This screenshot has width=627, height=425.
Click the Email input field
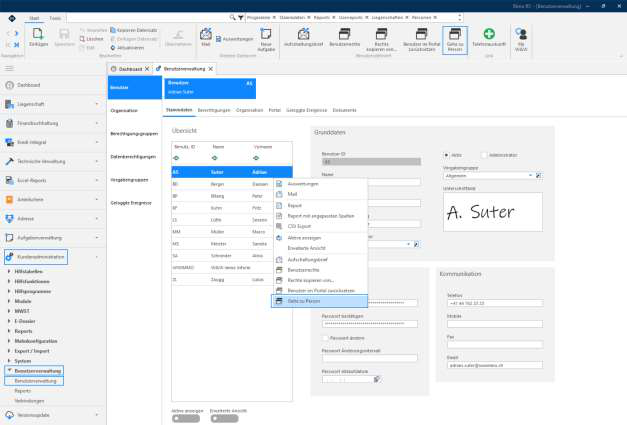click(495, 365)
